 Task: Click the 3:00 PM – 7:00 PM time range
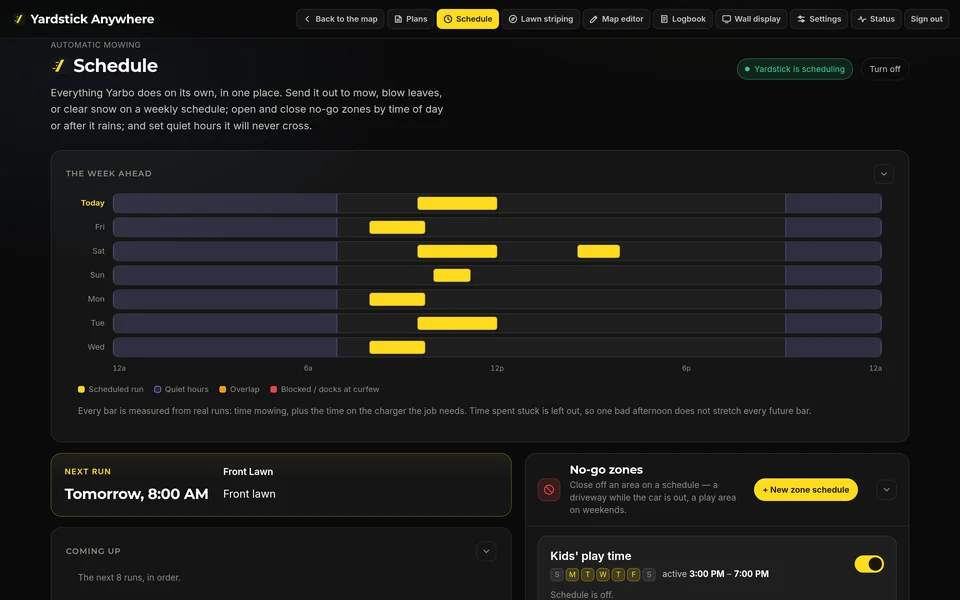729,574
